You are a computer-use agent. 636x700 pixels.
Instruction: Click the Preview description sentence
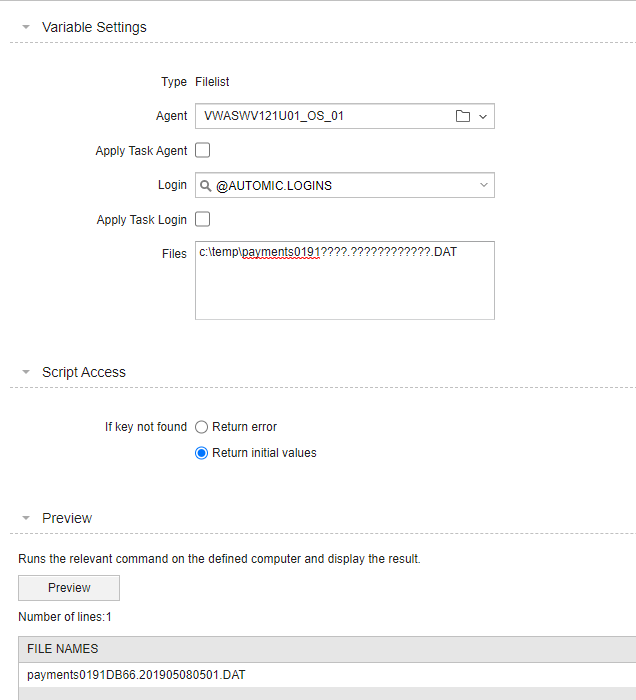click(x=219, y=559)
